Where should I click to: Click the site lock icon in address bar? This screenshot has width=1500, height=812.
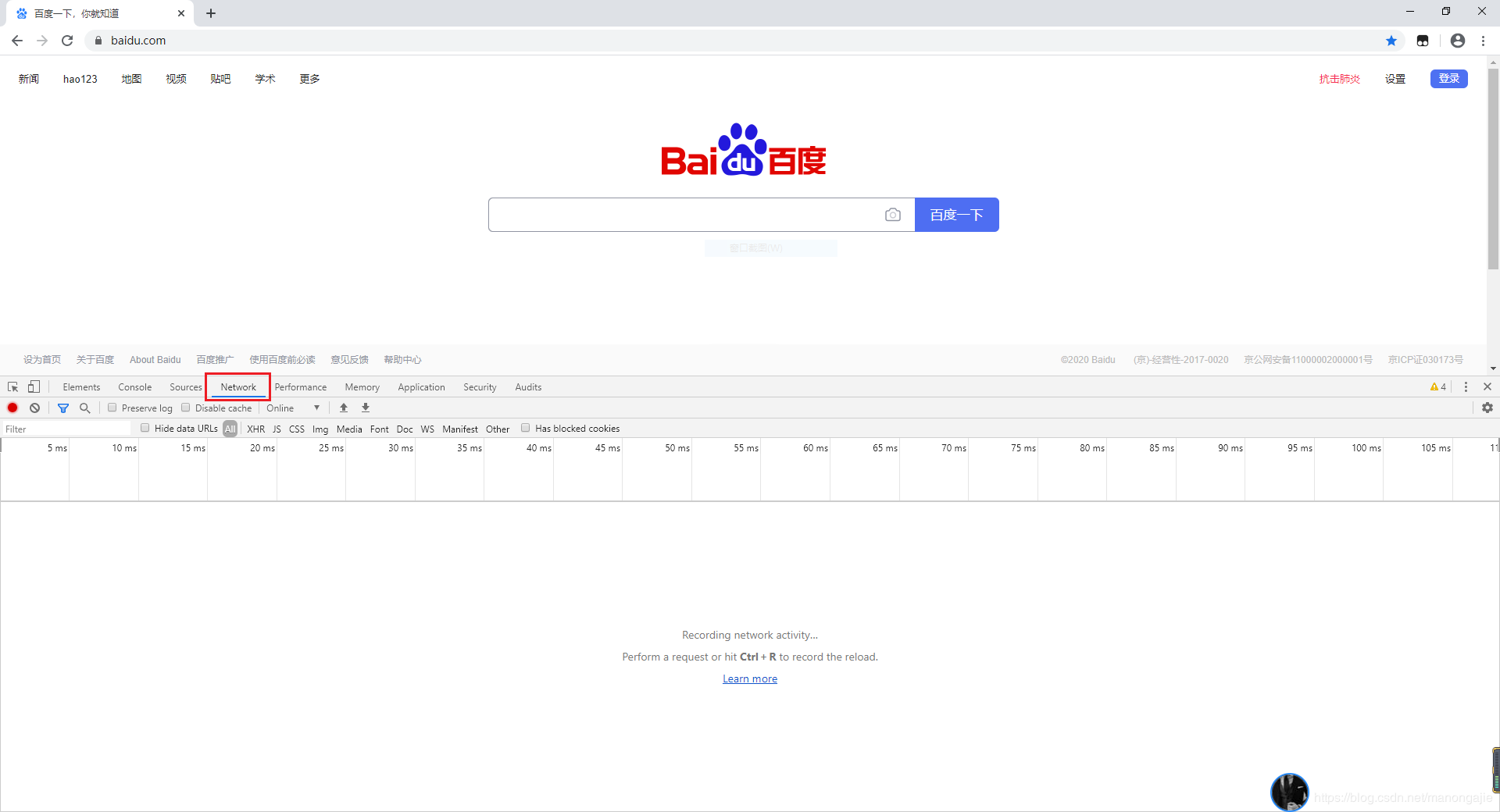[x=98, y=41]
